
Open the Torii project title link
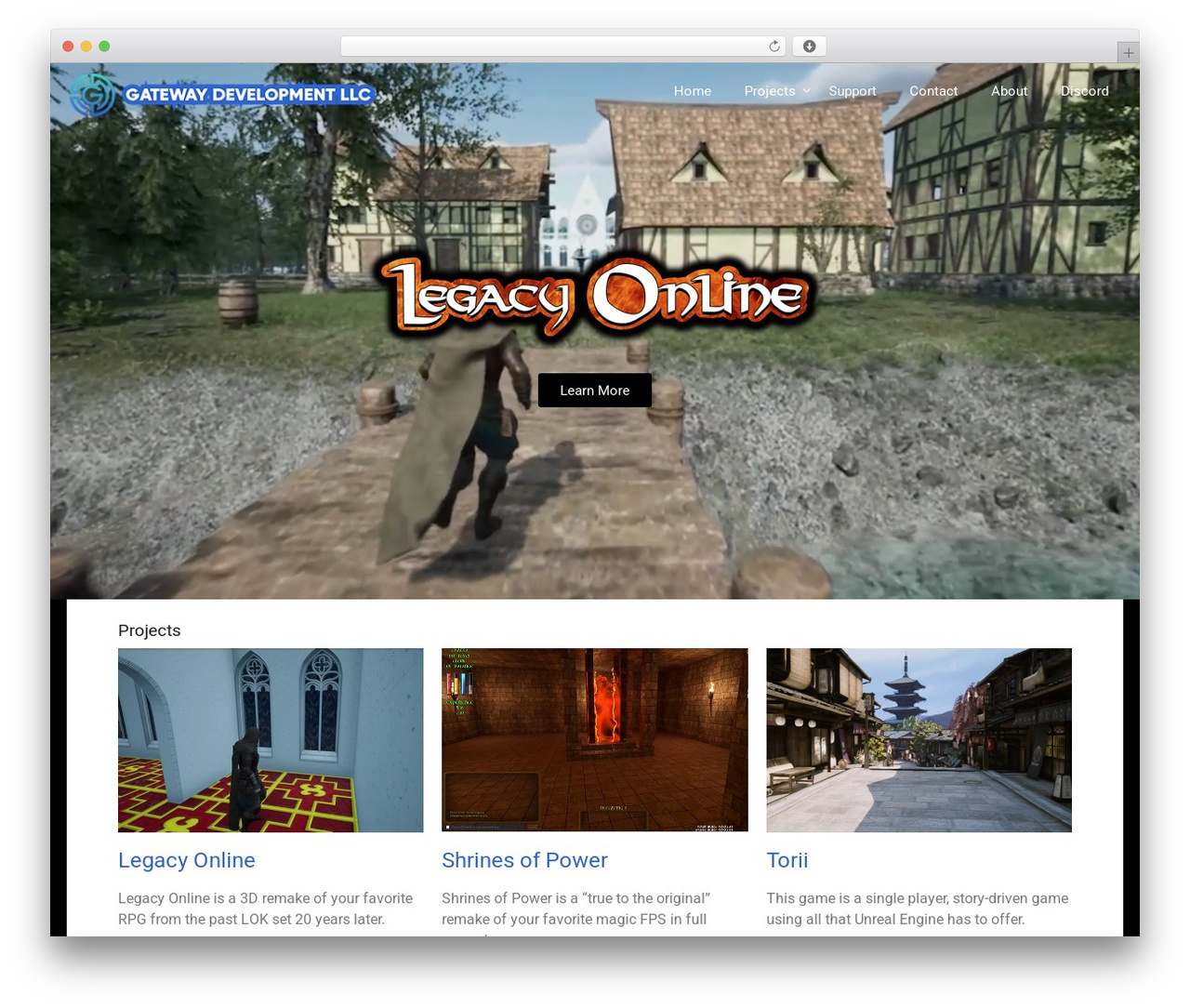pos(787,860)
